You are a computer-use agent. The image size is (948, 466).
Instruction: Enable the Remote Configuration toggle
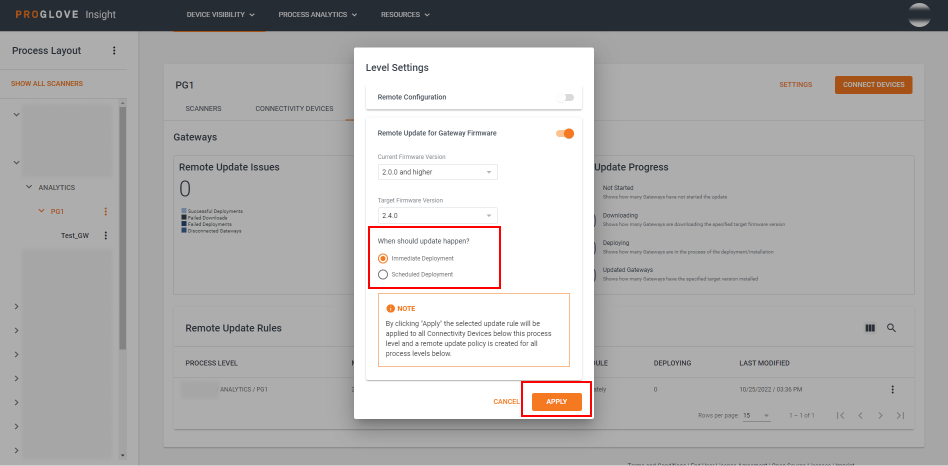[x=566, y=97]
